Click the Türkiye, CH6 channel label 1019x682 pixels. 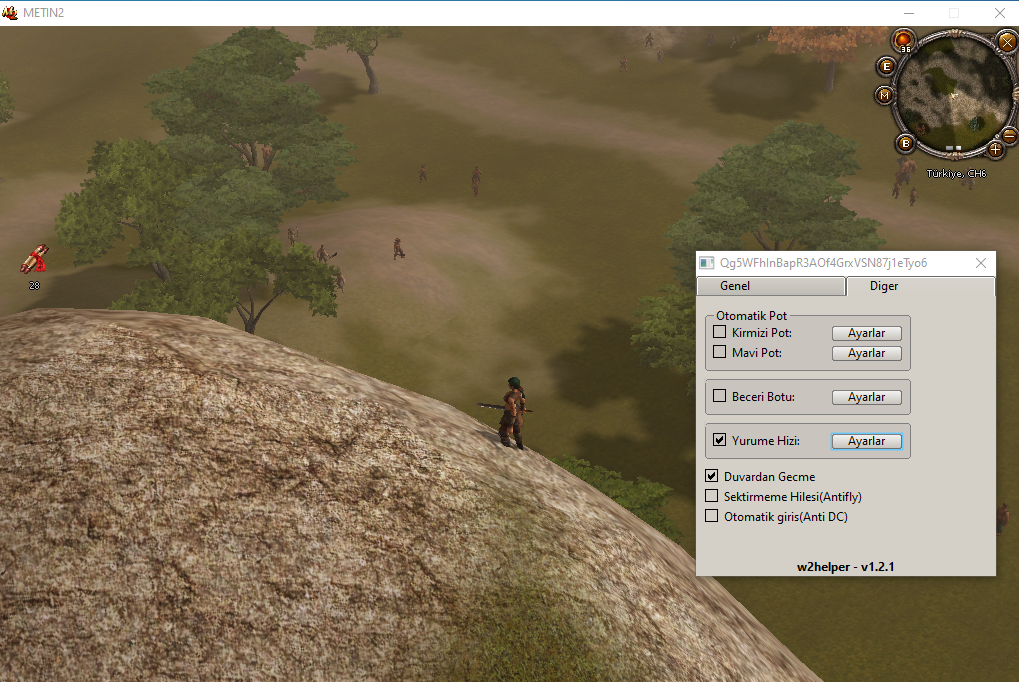pos(956,174)
